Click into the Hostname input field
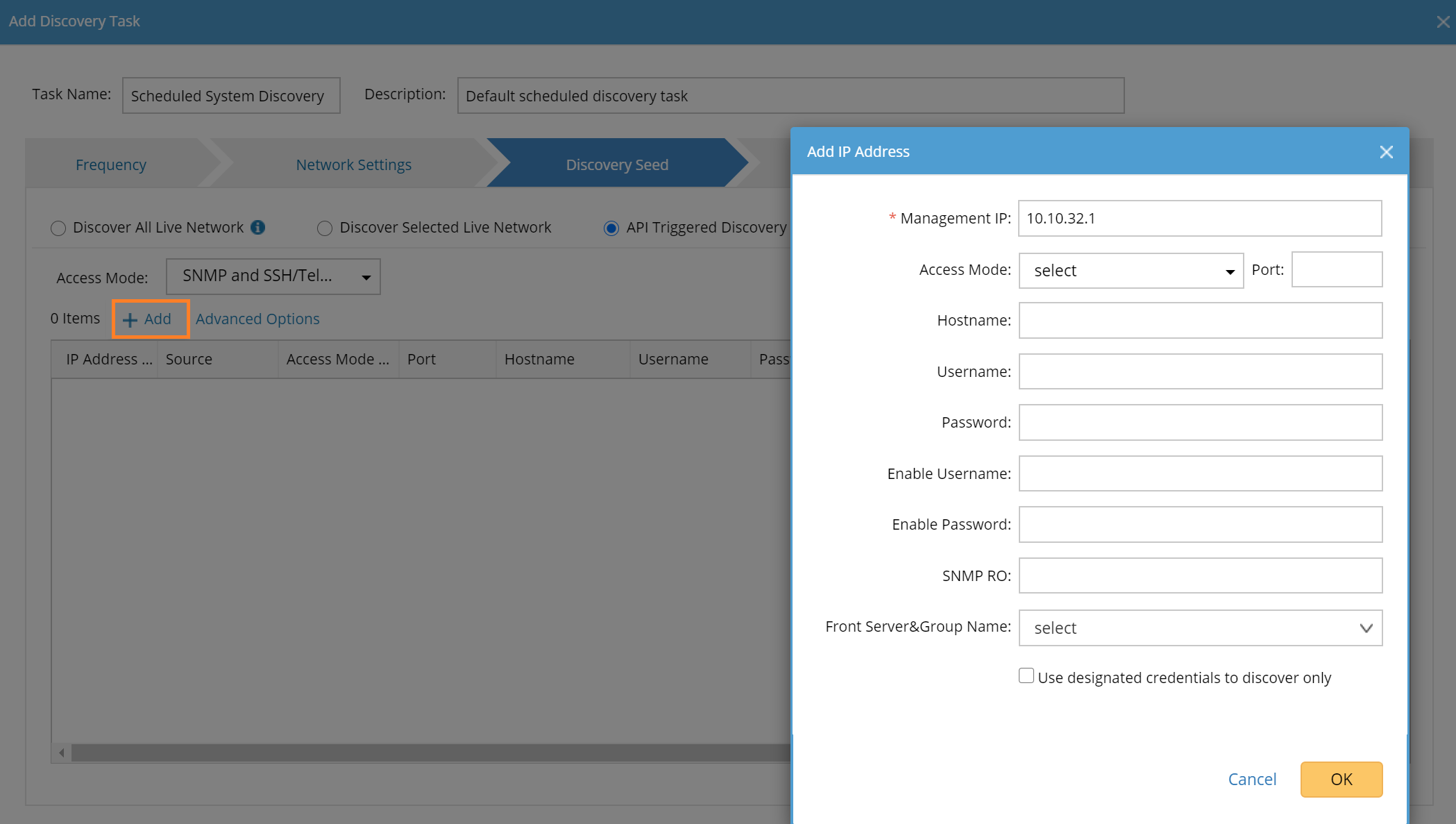 click(1200, 321)
